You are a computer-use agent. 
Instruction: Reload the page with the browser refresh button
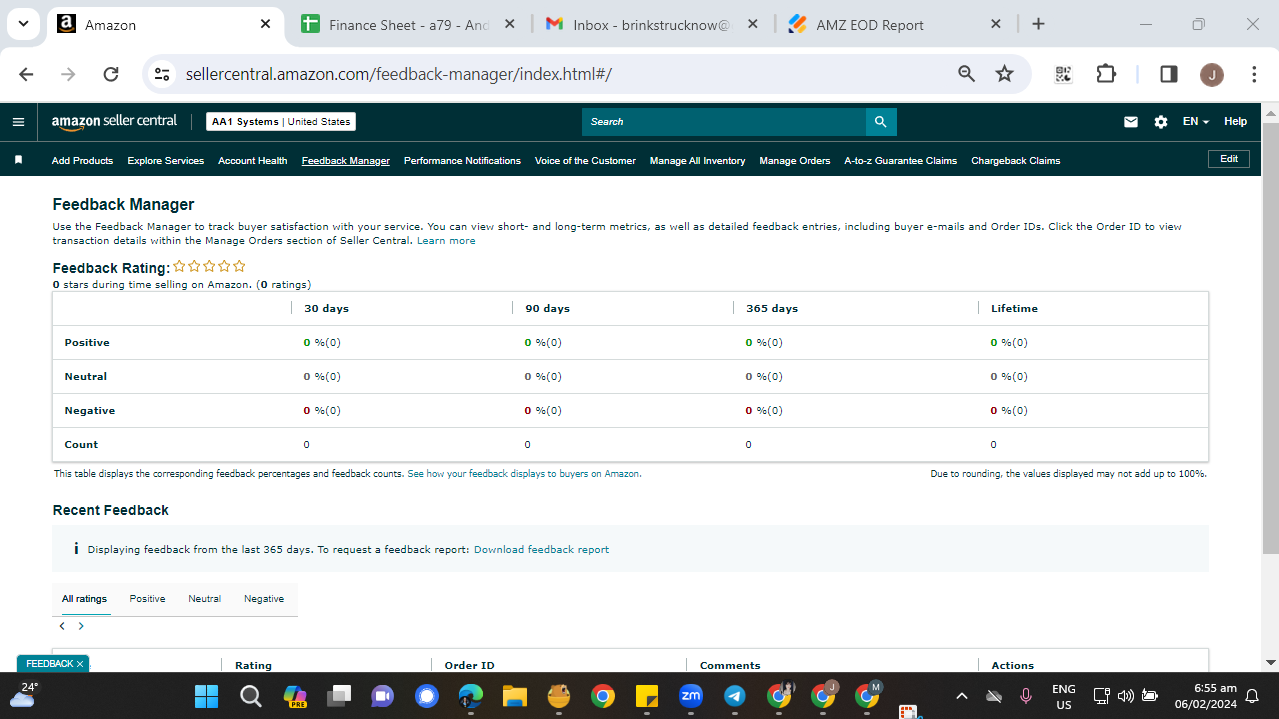point(111,74)
